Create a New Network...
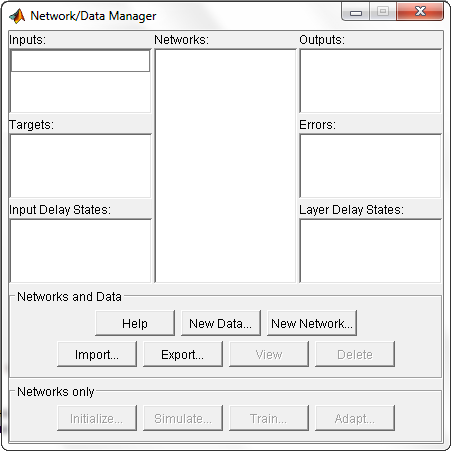451x451 pixels. pyautogui.click(x=312, y=323)
